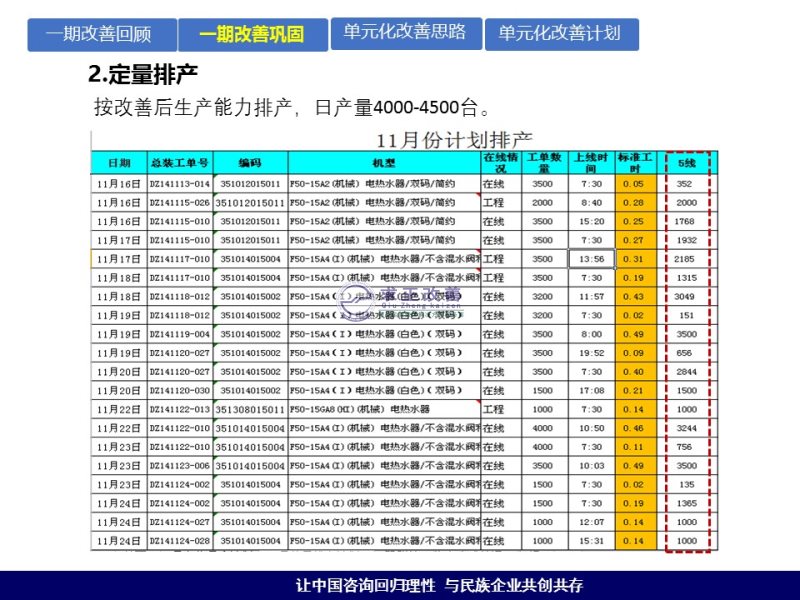Viewport: 800px width, 600px height.
Task: Select the cell with value 2185
Action: coord(685,259)
